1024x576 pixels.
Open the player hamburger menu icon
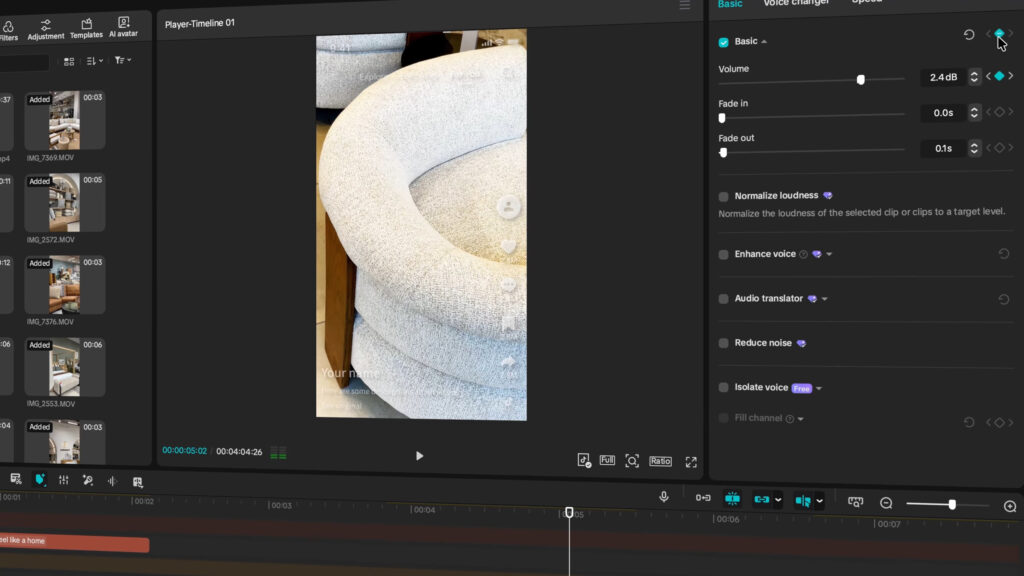point(684,5)
